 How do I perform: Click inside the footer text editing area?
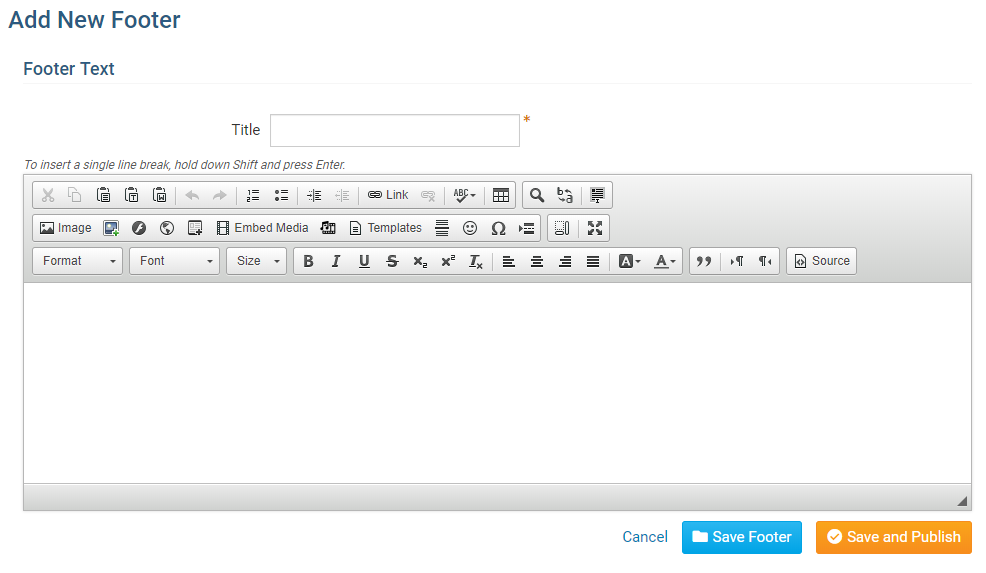(497, 383)
